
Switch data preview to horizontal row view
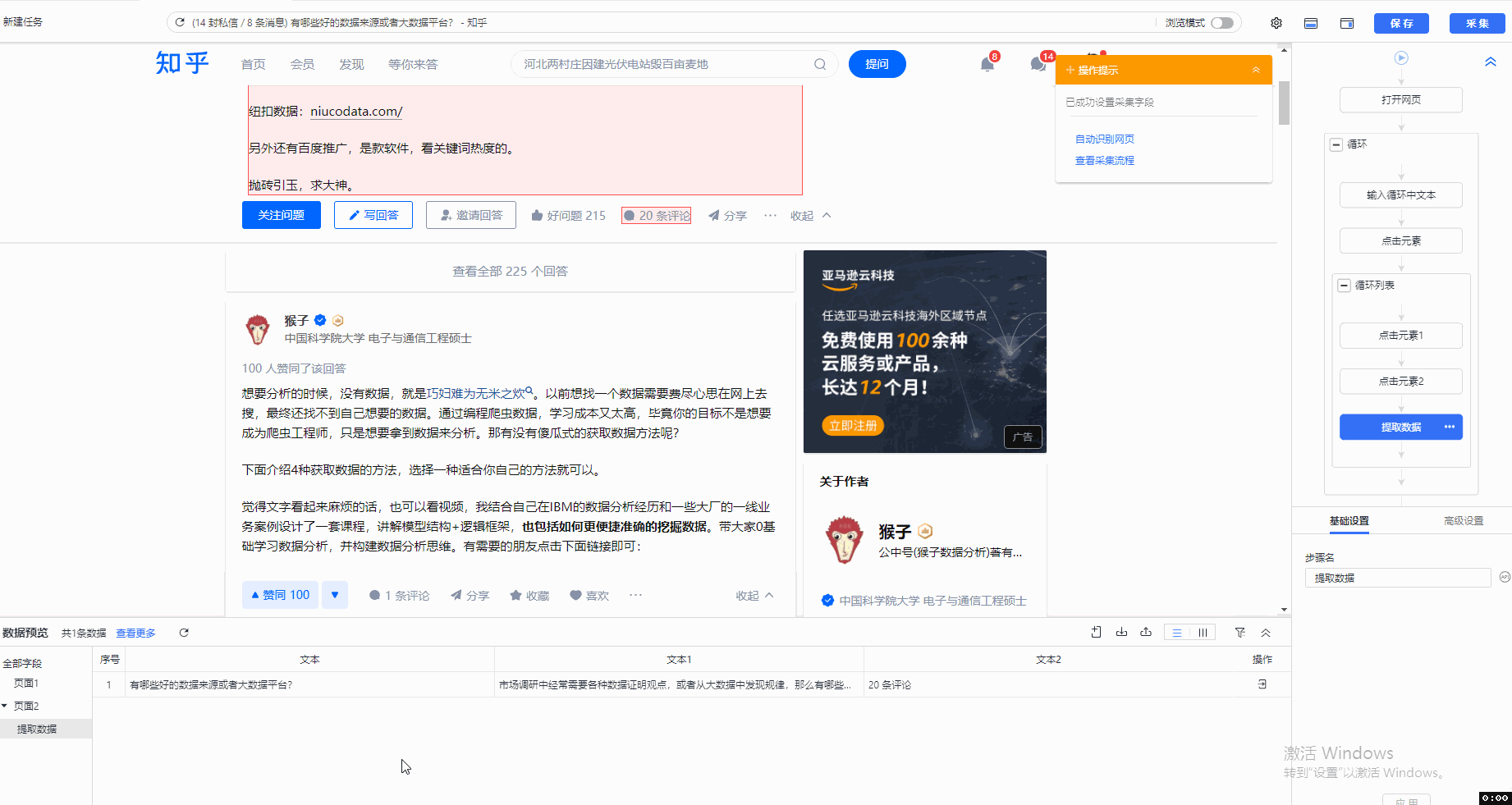point(1177,633)
